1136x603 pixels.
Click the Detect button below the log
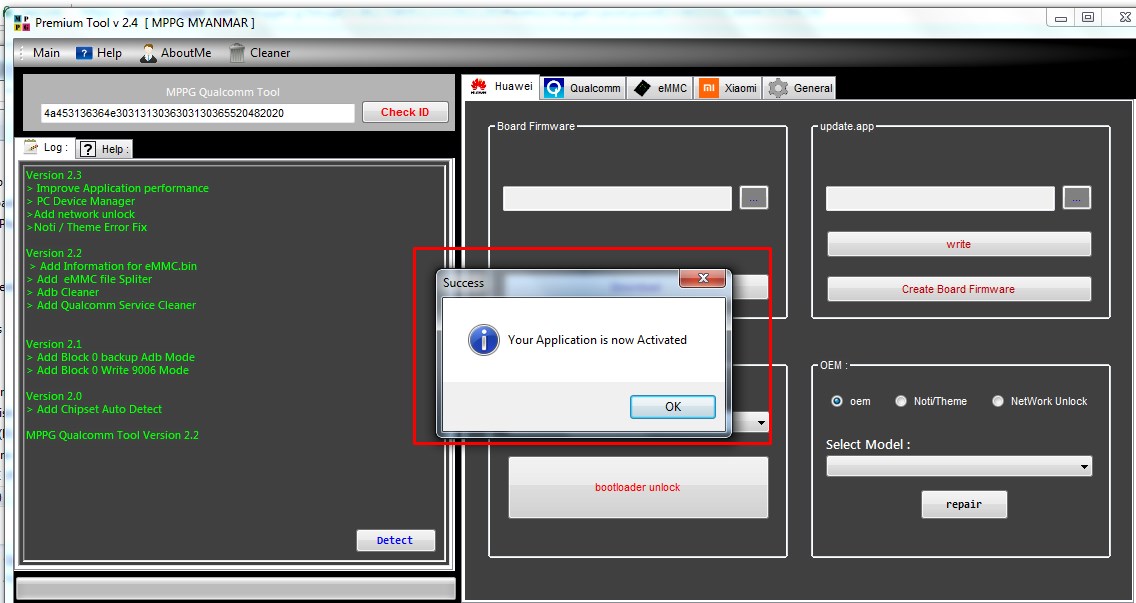(x=395, y=540)
